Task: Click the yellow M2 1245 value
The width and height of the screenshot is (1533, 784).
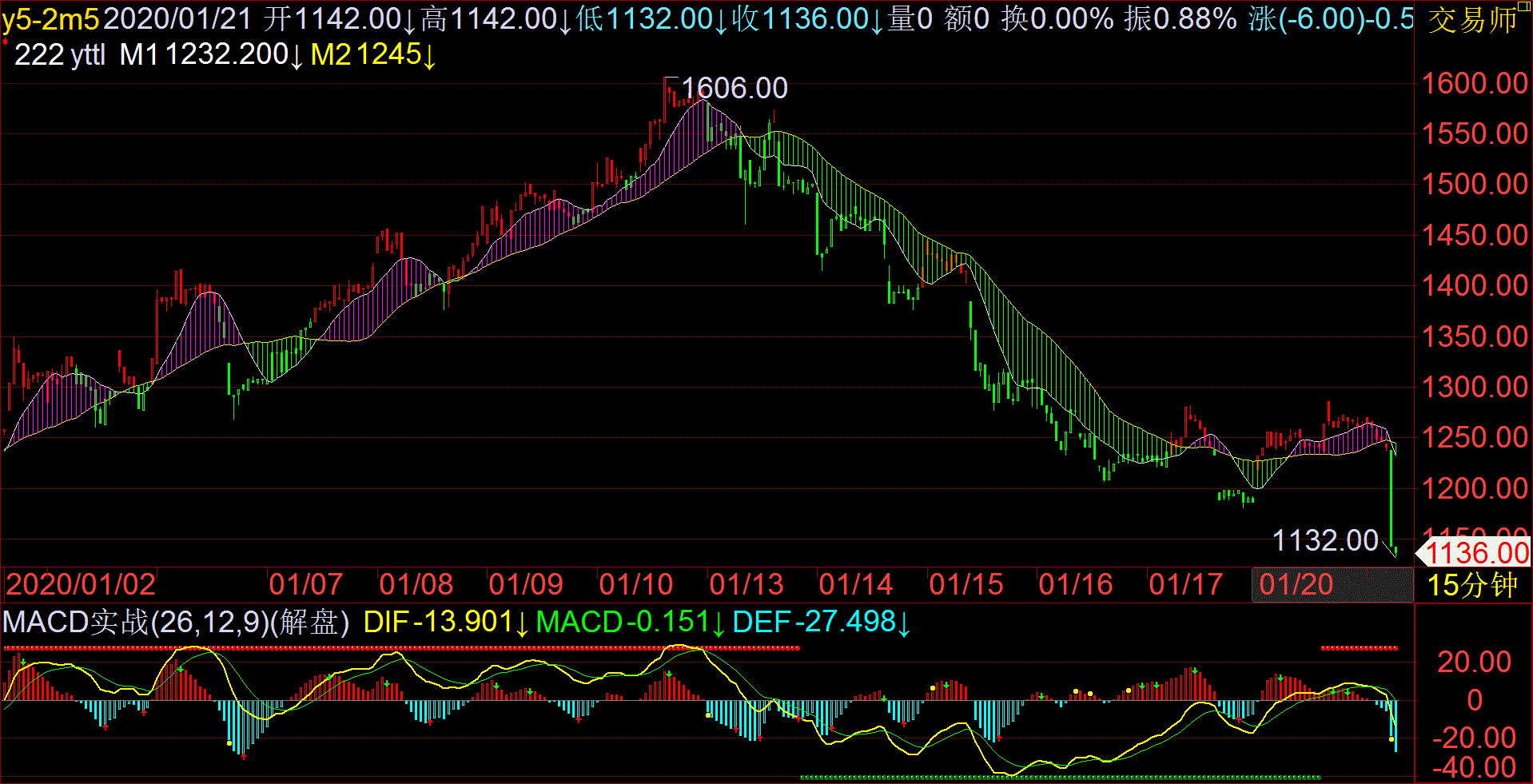Action: point(373,54)
